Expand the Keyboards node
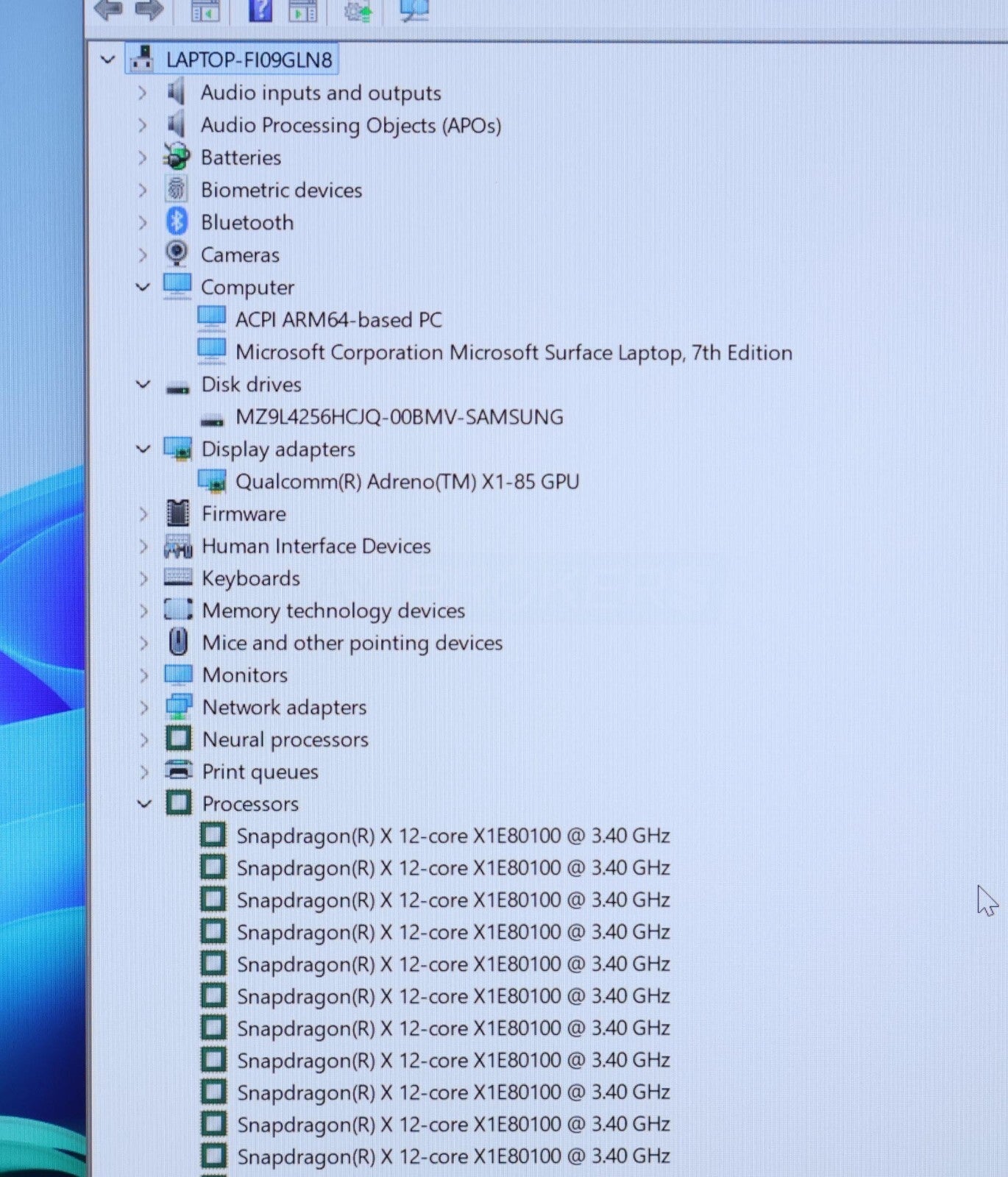The width and height of the screenshot is (1008, 1177). pos(143,578)
